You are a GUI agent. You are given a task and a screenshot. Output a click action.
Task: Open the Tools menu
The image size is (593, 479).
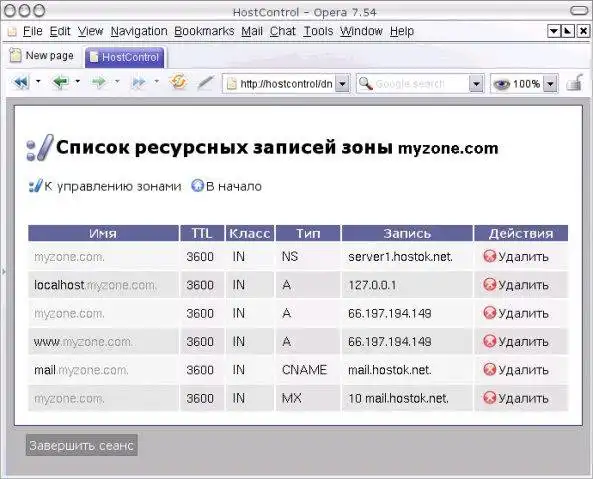tap(318, 31)
